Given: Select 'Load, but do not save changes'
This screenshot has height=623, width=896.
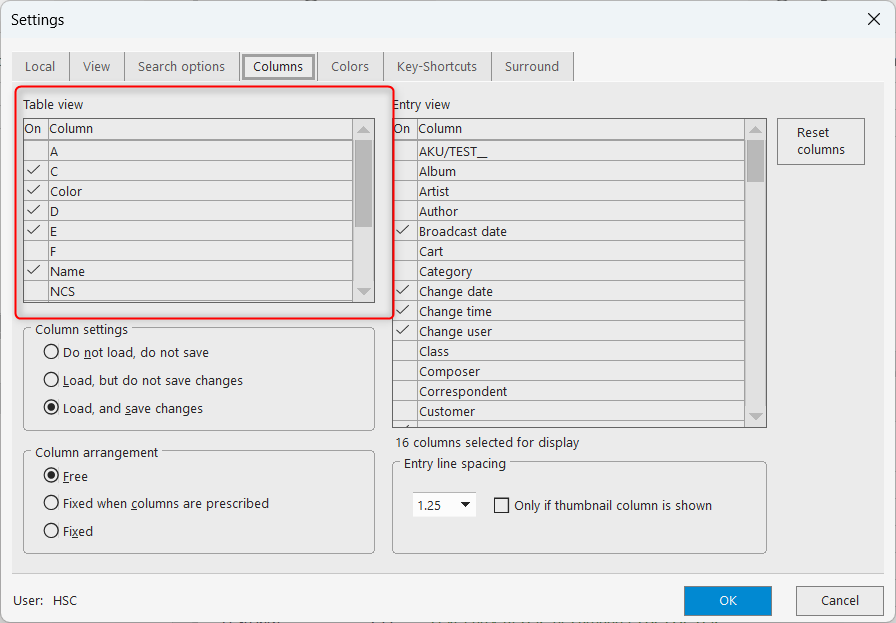Looking at the screenshot, I should click(51, 380).
